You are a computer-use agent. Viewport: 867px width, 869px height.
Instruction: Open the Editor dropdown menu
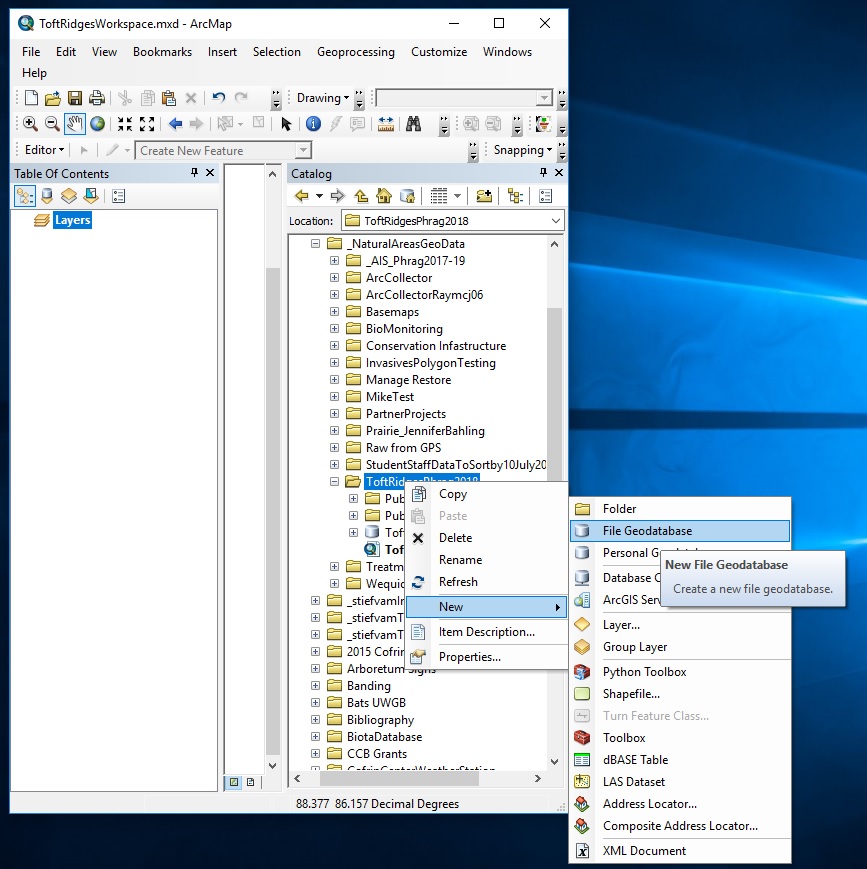[44, 150]
